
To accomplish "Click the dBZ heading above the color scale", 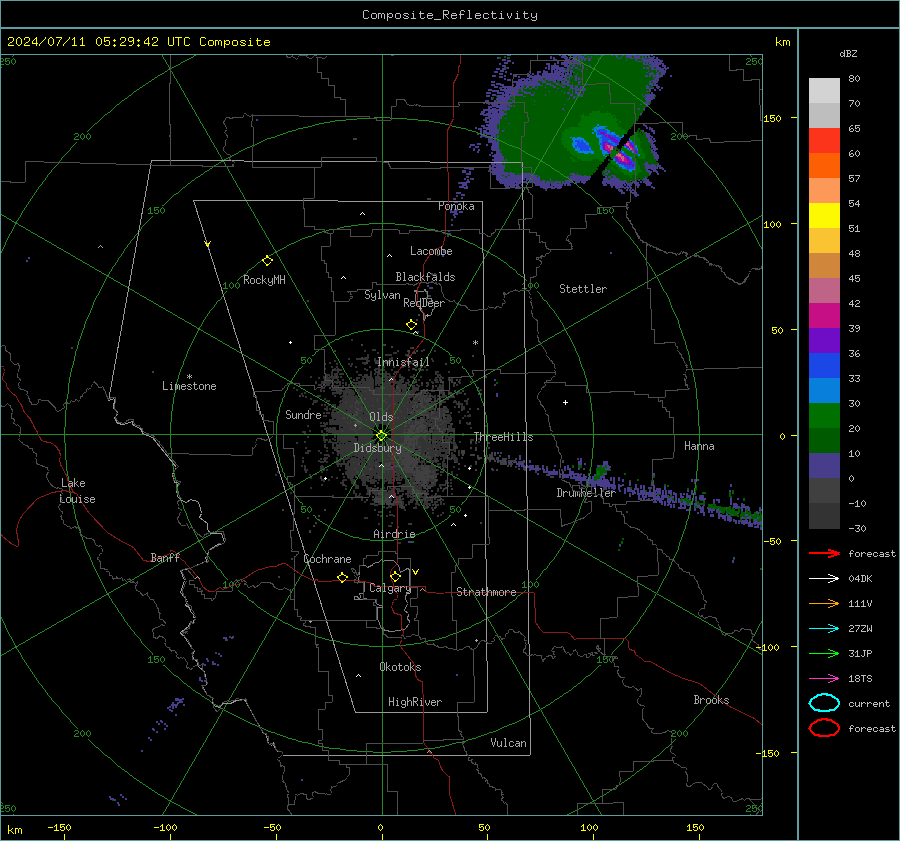I will point(848,53).
